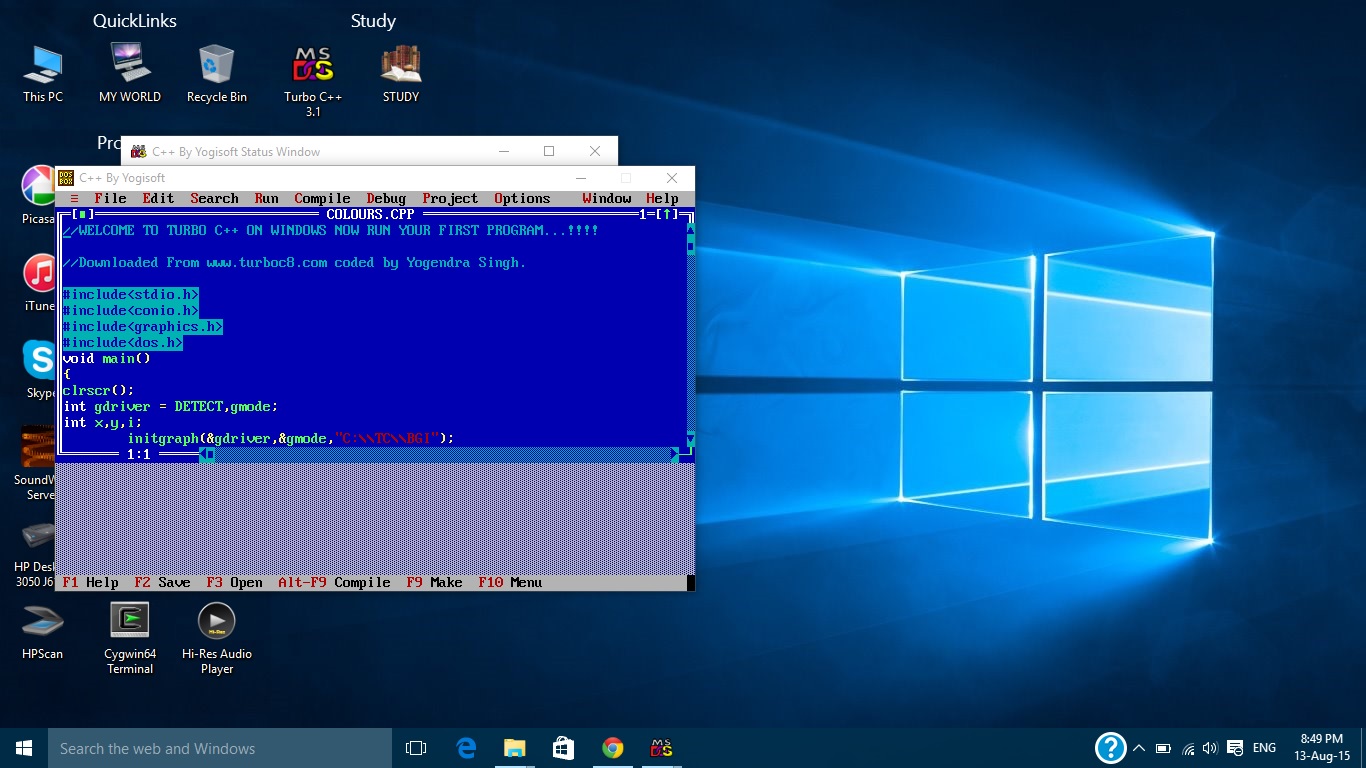
Task: Click the blue help question-mark tray icon
Action: (x=1111, y=748)
